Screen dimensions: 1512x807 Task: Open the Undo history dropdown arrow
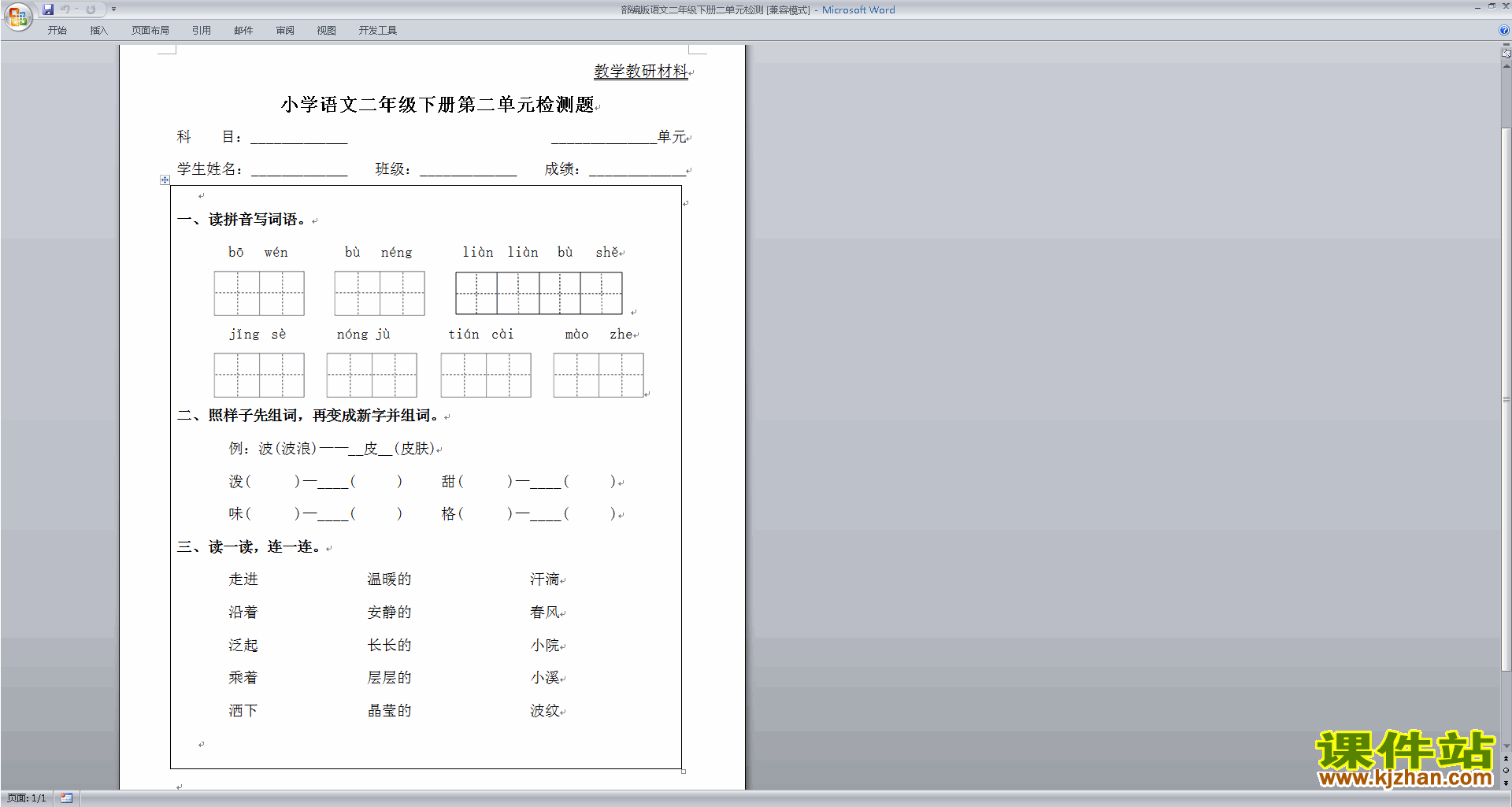(76, 9)
